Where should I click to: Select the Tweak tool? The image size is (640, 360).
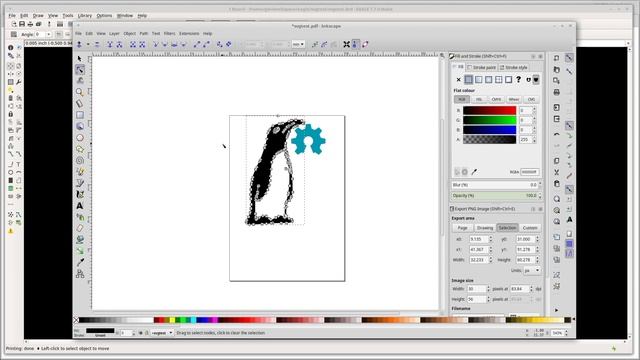tap(80, 81)
